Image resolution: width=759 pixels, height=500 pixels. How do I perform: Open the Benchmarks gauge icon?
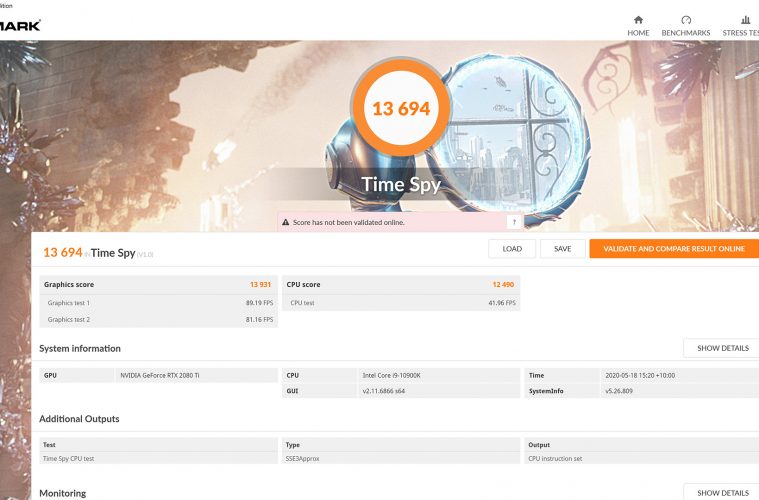(686, 20)
